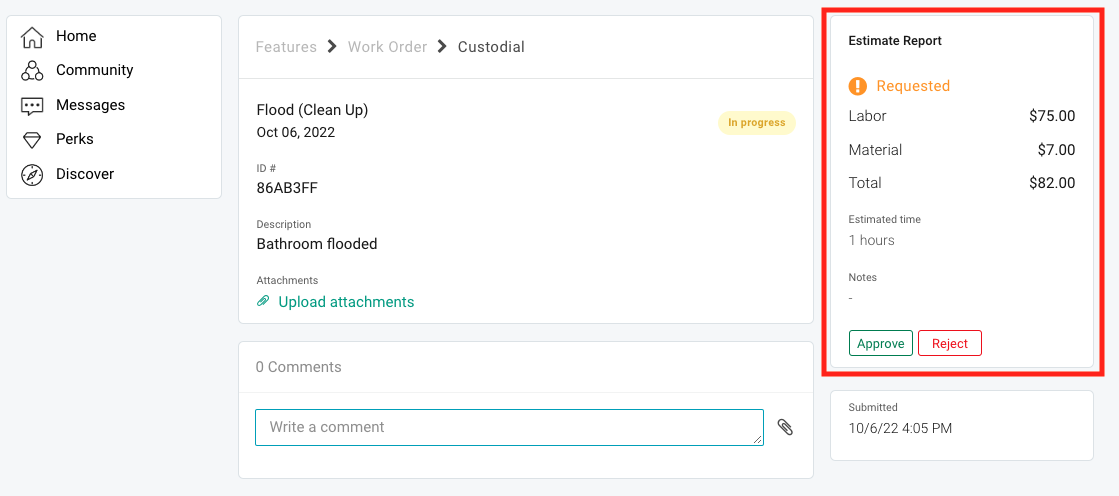Reject the estimate report
Screen dimensions: 1119x496
(949, 343)
